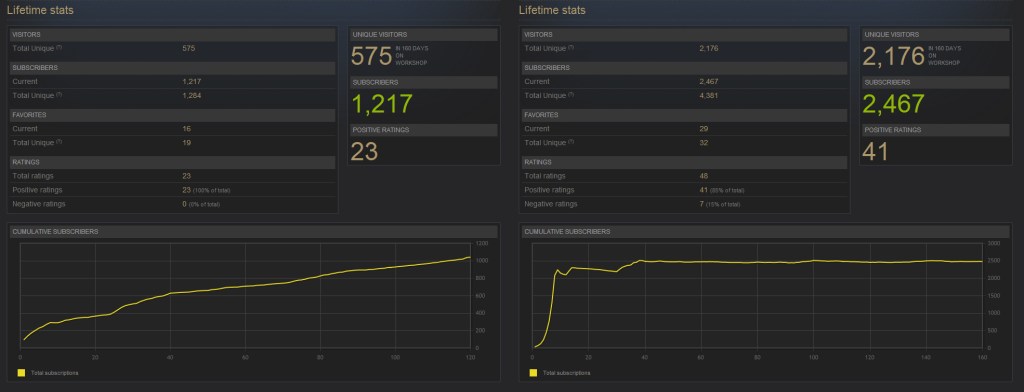The width and height of the screenshot is (1024, 392).
Task: Select the large green 1,217 subscribers figure
Action: 382,105
